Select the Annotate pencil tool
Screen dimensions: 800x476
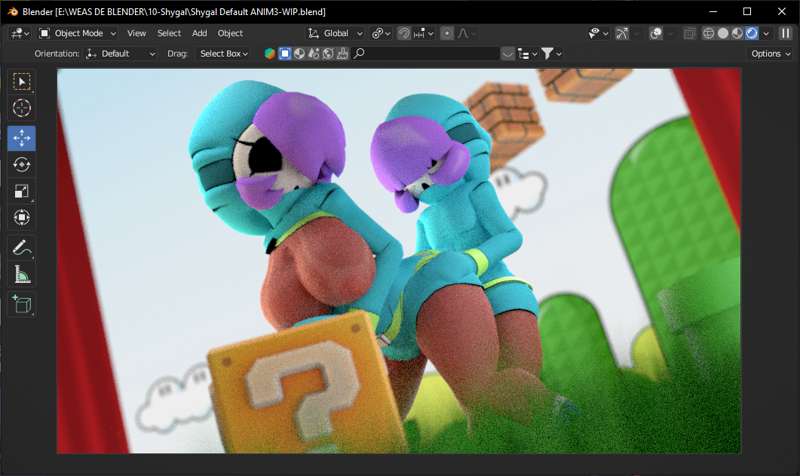(x=21, y=247)
